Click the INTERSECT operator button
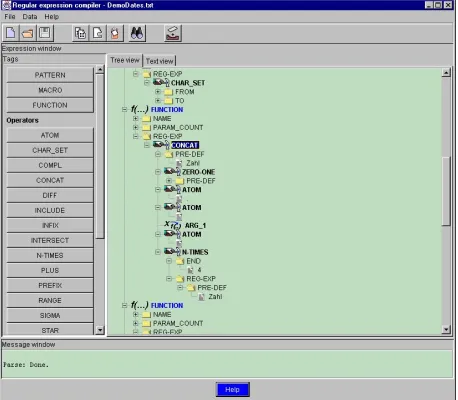458x400 pixels. coord(50,240)
